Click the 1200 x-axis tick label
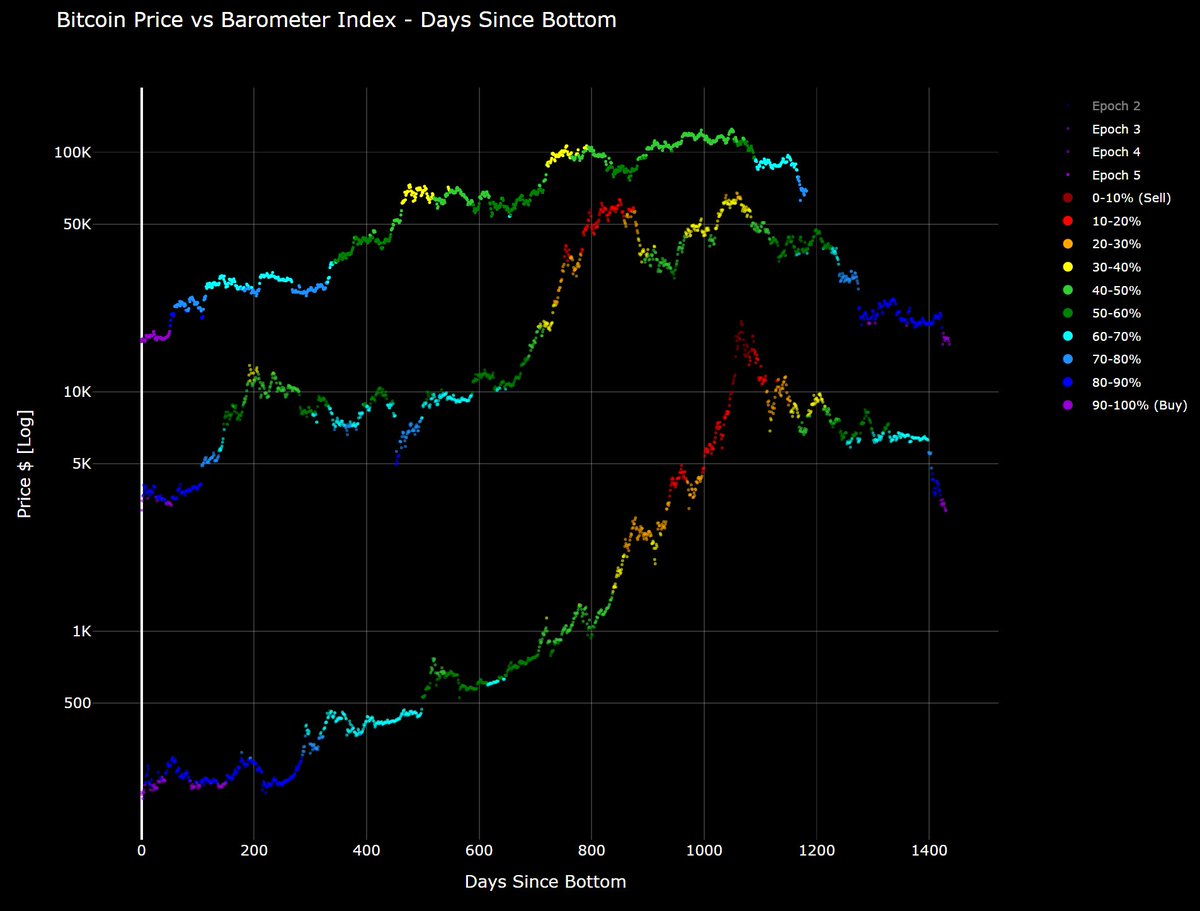 point(817,851)
